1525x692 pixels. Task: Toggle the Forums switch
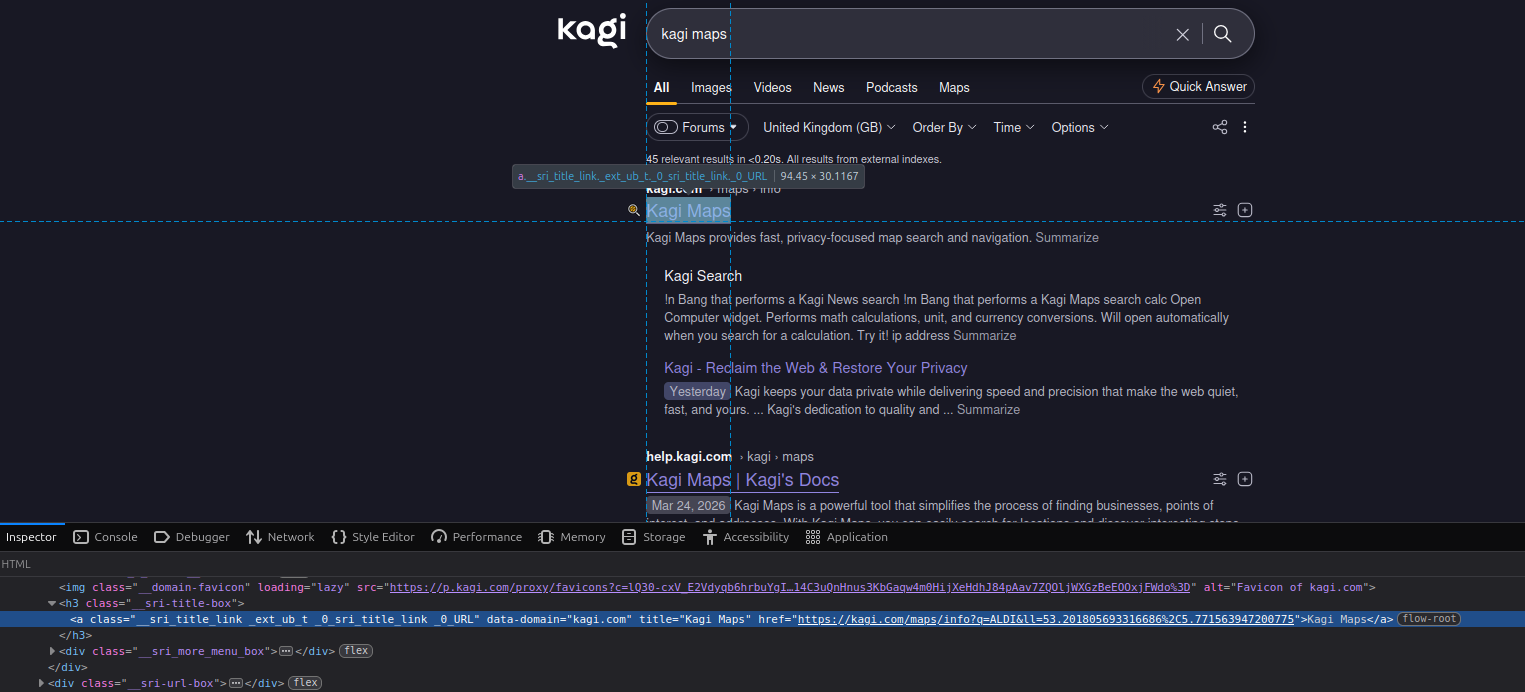point(666,127)
